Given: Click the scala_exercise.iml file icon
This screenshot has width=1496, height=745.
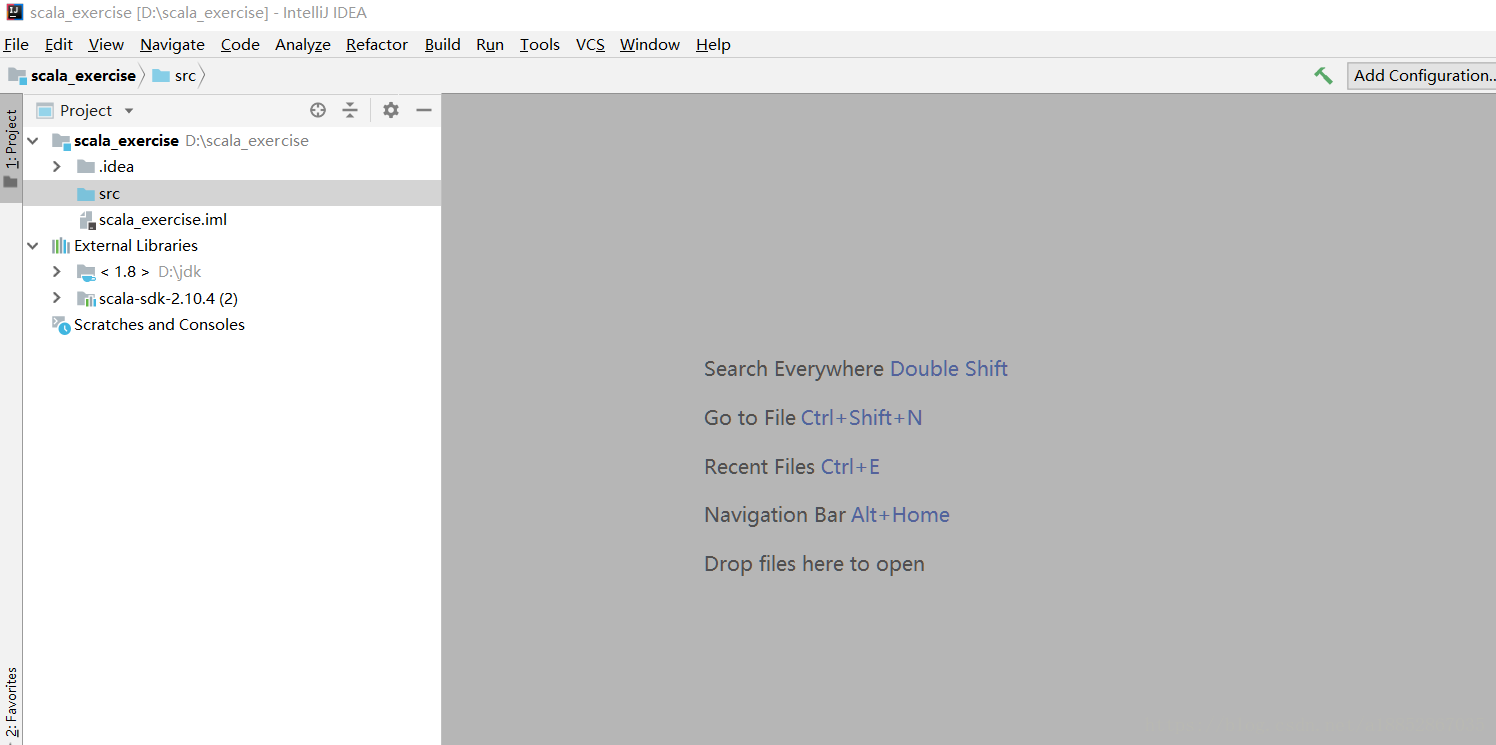Looking at the screenshot, I should pyautogui.click(x=87, y=220).
